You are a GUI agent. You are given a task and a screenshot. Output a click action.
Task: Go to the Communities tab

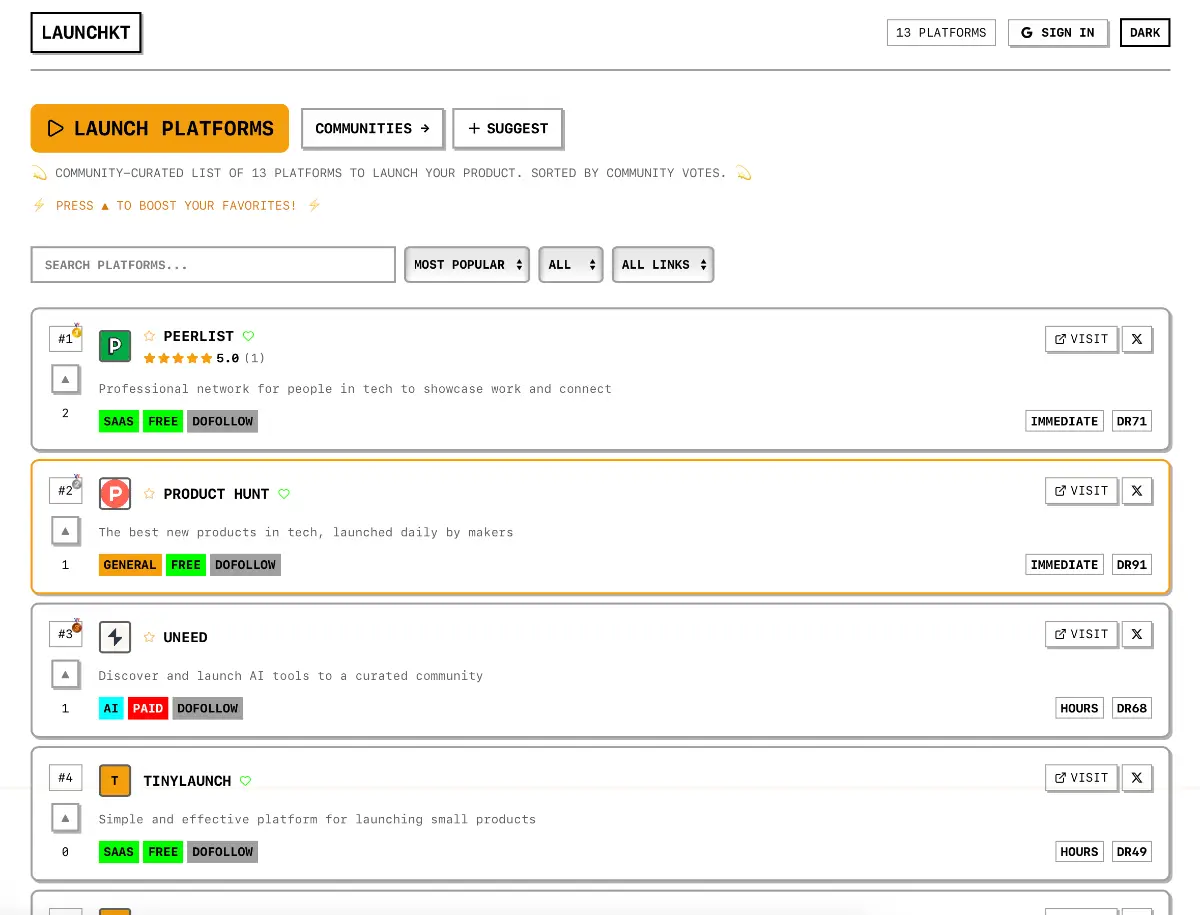372,129
